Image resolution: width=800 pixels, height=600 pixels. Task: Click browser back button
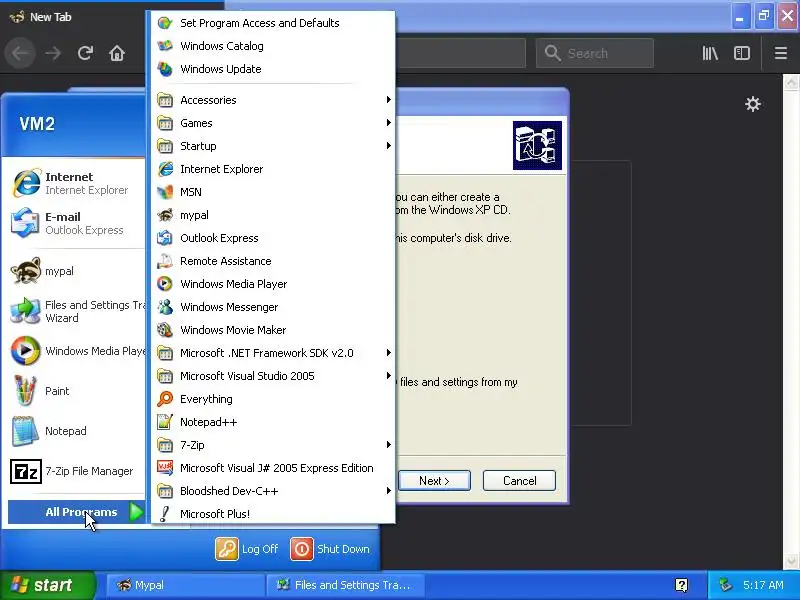pyautogui.click(x=20, y=53)
